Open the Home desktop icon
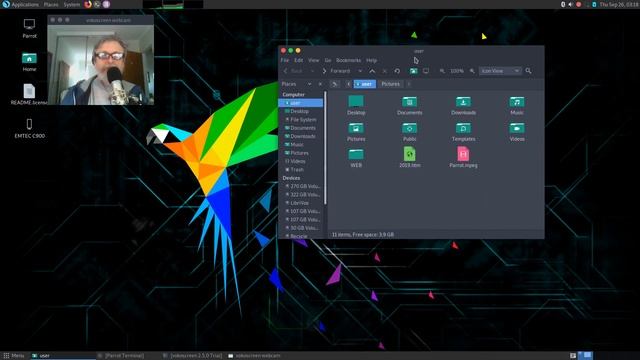The height and width of the screenshot is (360, 640). click(29, 62)
